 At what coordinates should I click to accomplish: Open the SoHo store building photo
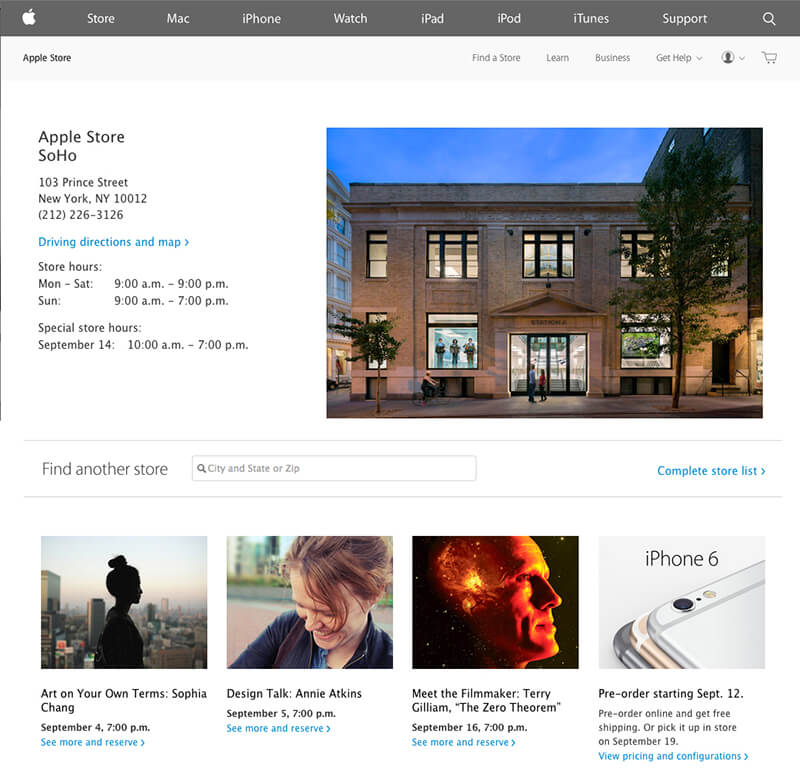[544, 272]
